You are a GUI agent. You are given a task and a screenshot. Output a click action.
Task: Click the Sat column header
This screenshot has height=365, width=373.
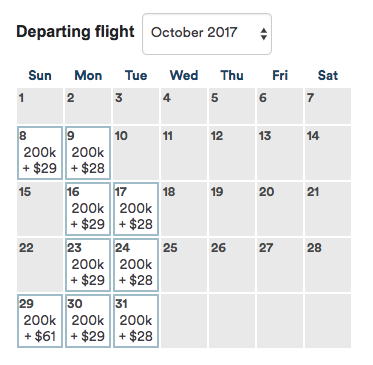[328, 75]
